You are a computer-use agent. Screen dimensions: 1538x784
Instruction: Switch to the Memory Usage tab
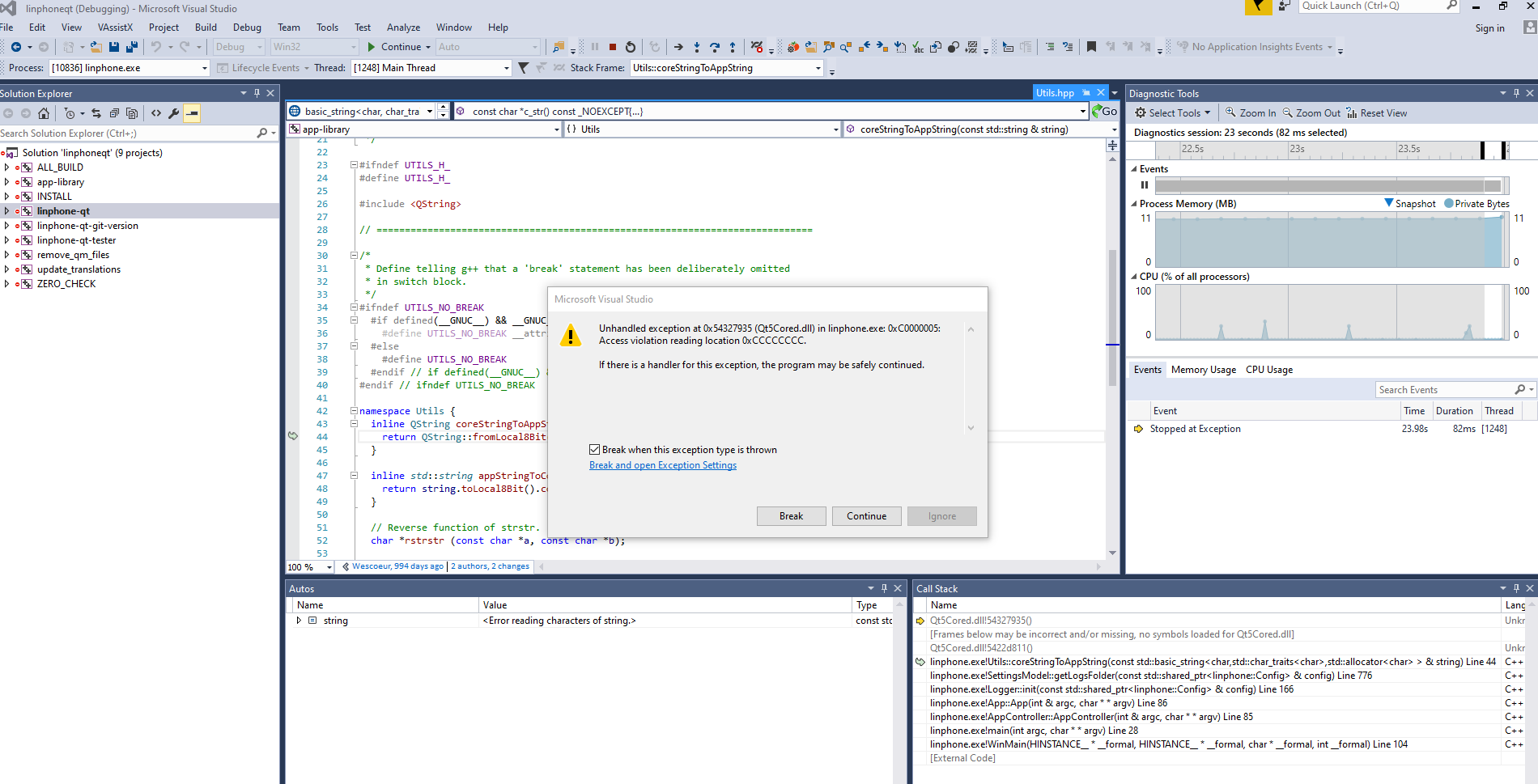[x=1204, y=370]
